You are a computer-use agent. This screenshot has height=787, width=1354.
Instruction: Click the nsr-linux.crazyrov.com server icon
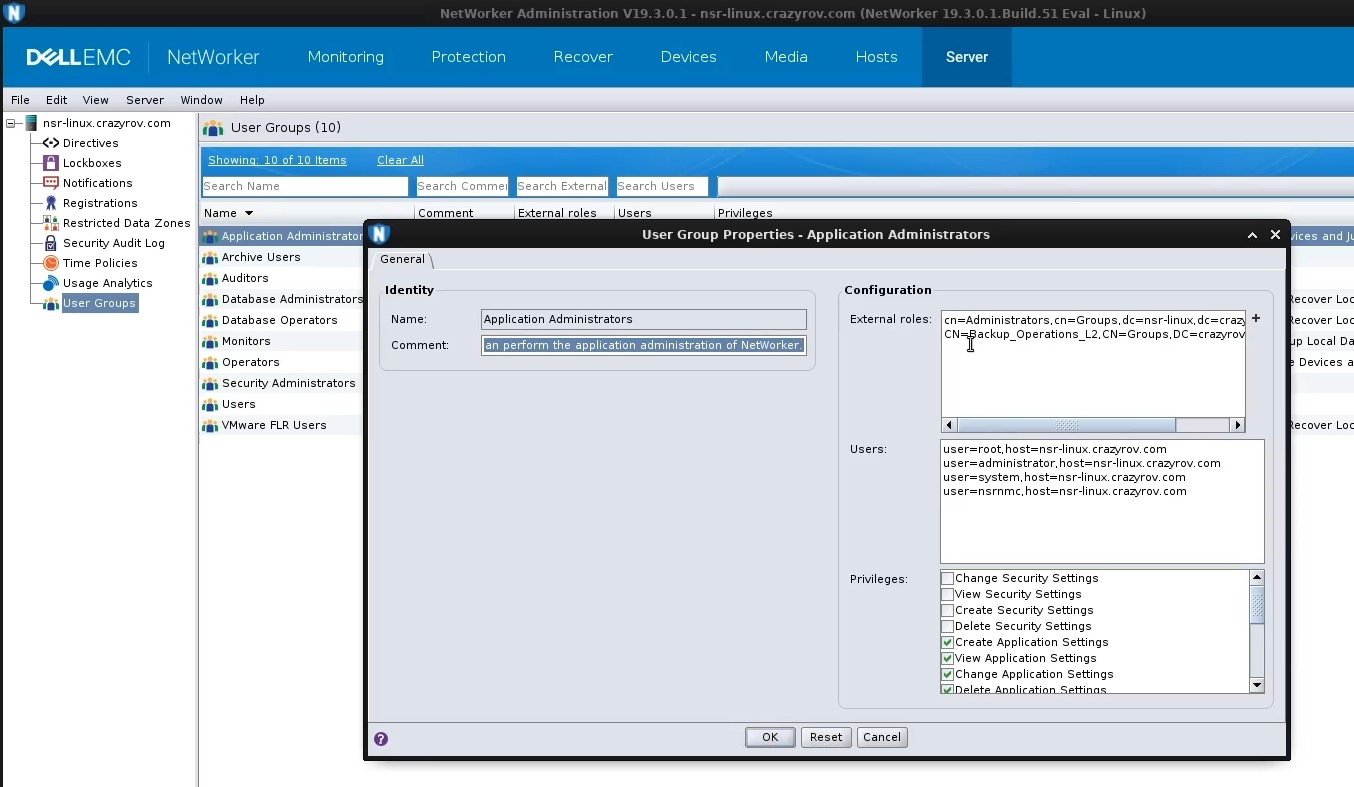tap(31, 123)
